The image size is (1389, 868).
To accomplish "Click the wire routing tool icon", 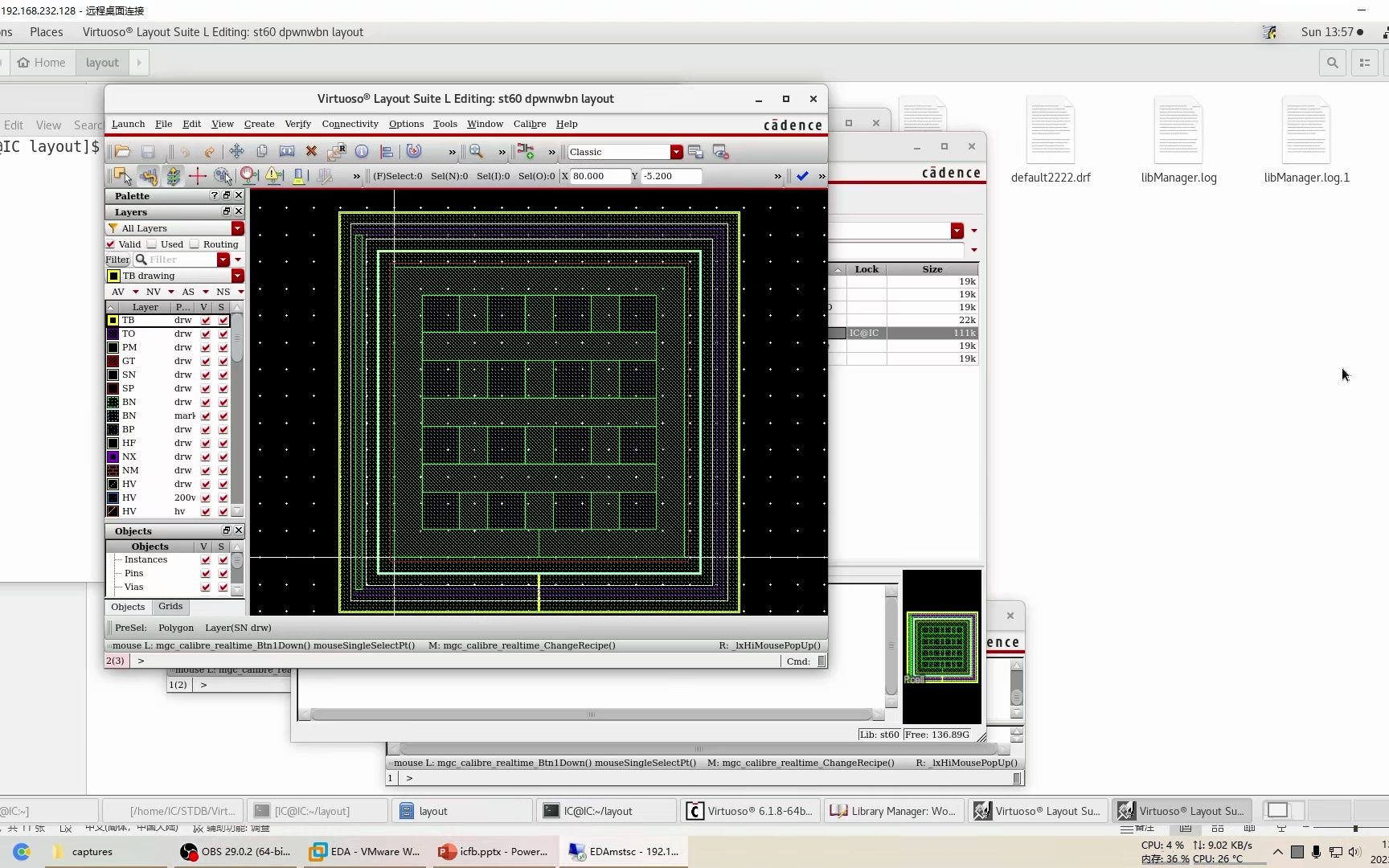I will pos(148,176).
